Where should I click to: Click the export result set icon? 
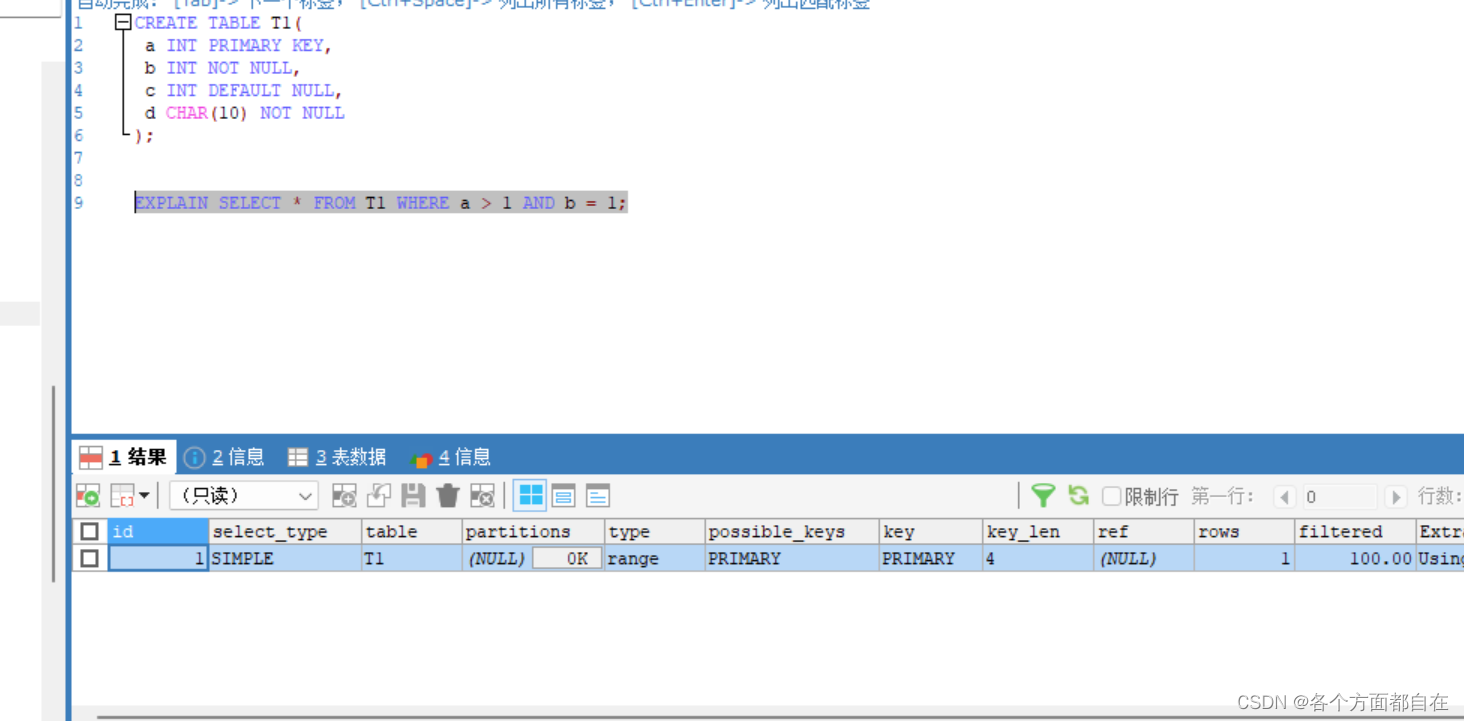pyautogui.click(x=88, y=495)
